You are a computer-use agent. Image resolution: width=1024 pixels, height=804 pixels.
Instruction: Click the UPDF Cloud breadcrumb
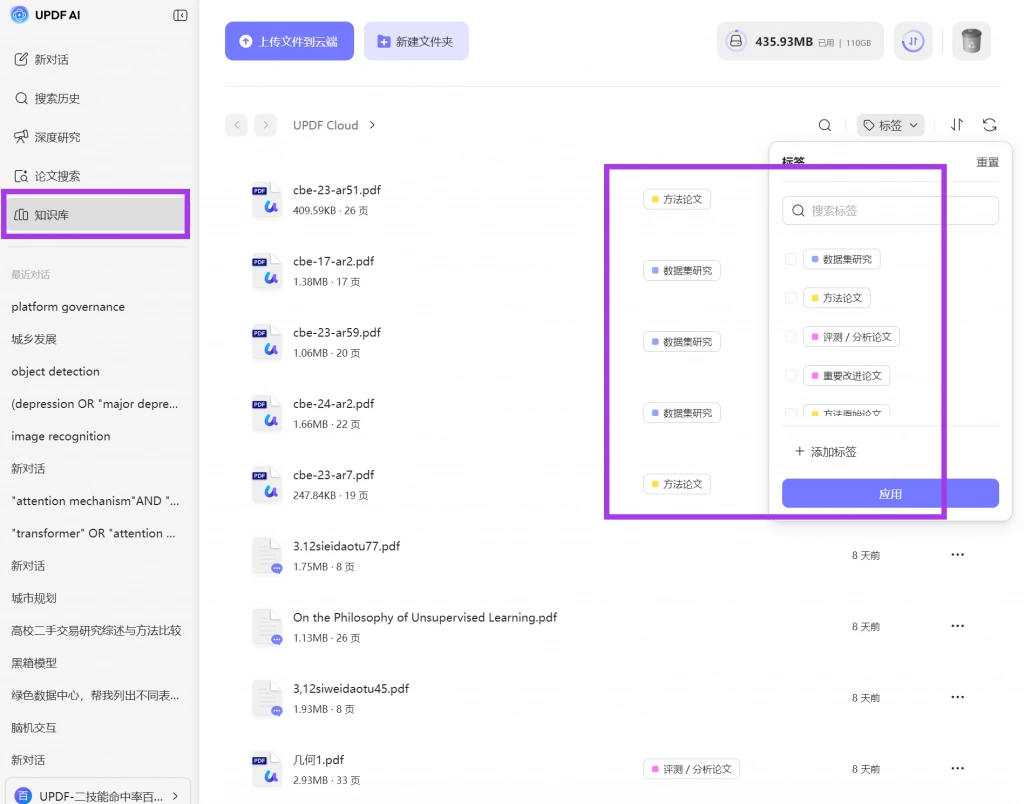(x=325, y=125)
